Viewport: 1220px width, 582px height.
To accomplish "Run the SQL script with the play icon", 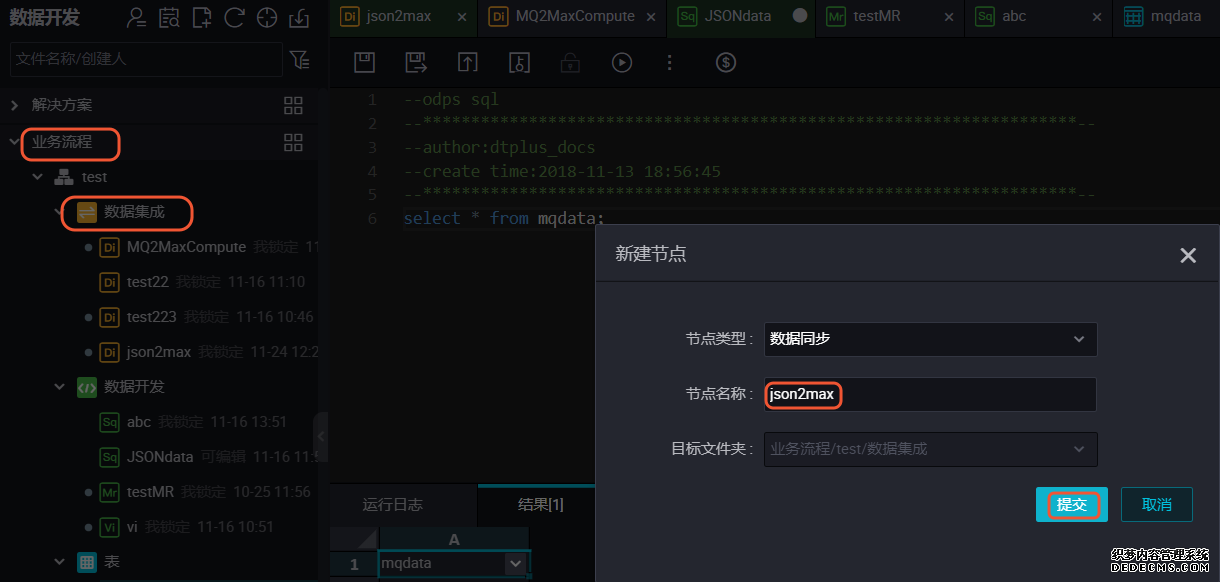I will click(x=621, y=62).
